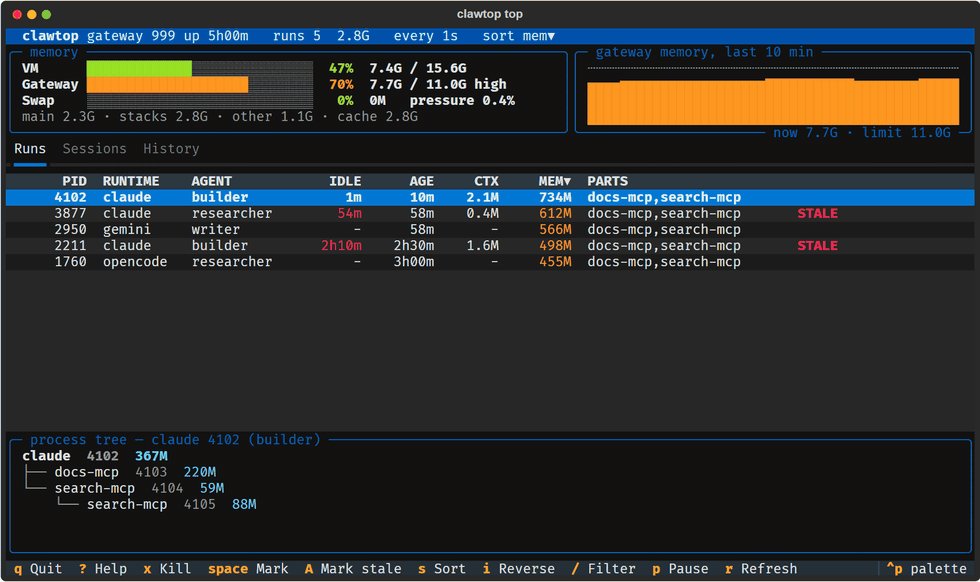Click the pressure 0.4% value
The height and width of the screenshot is (582, 980).
point(462,101)
